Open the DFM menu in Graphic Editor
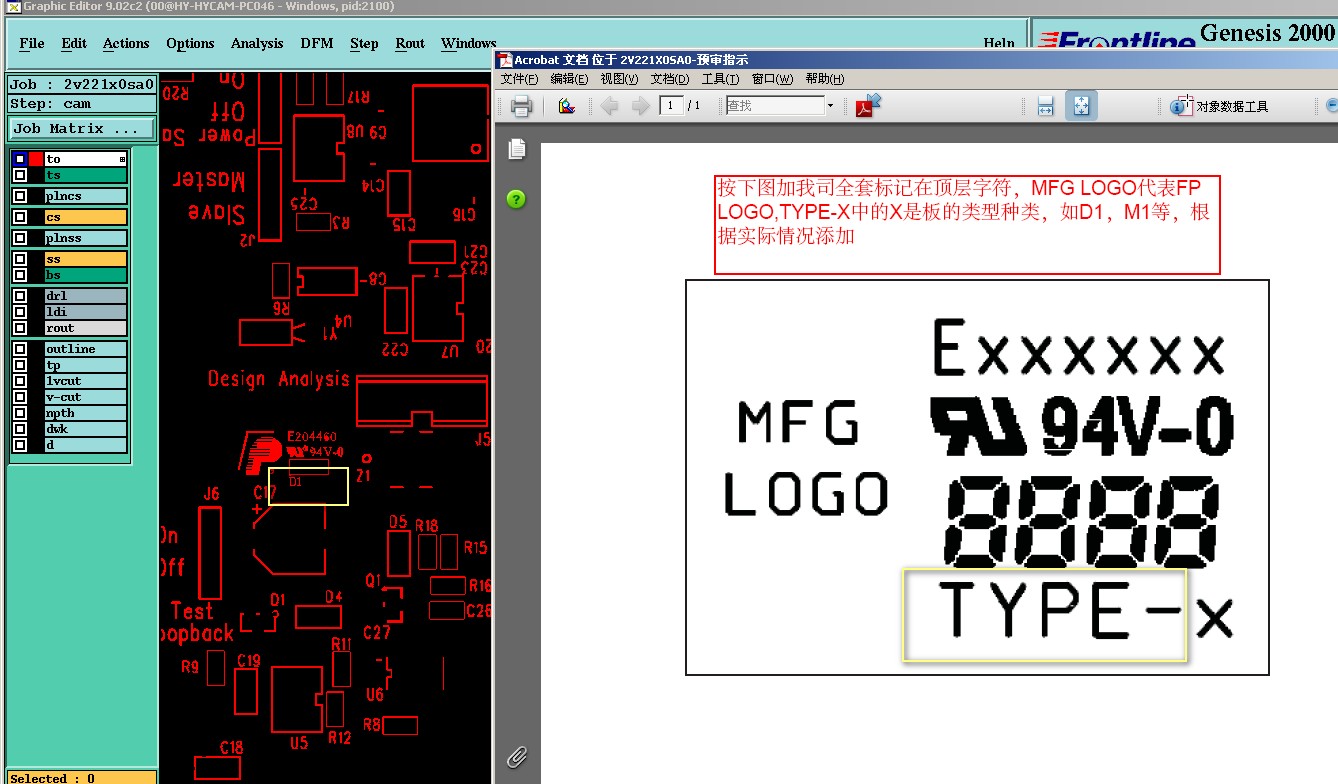This screenshot has width=1338, height=784. (318, 43)
